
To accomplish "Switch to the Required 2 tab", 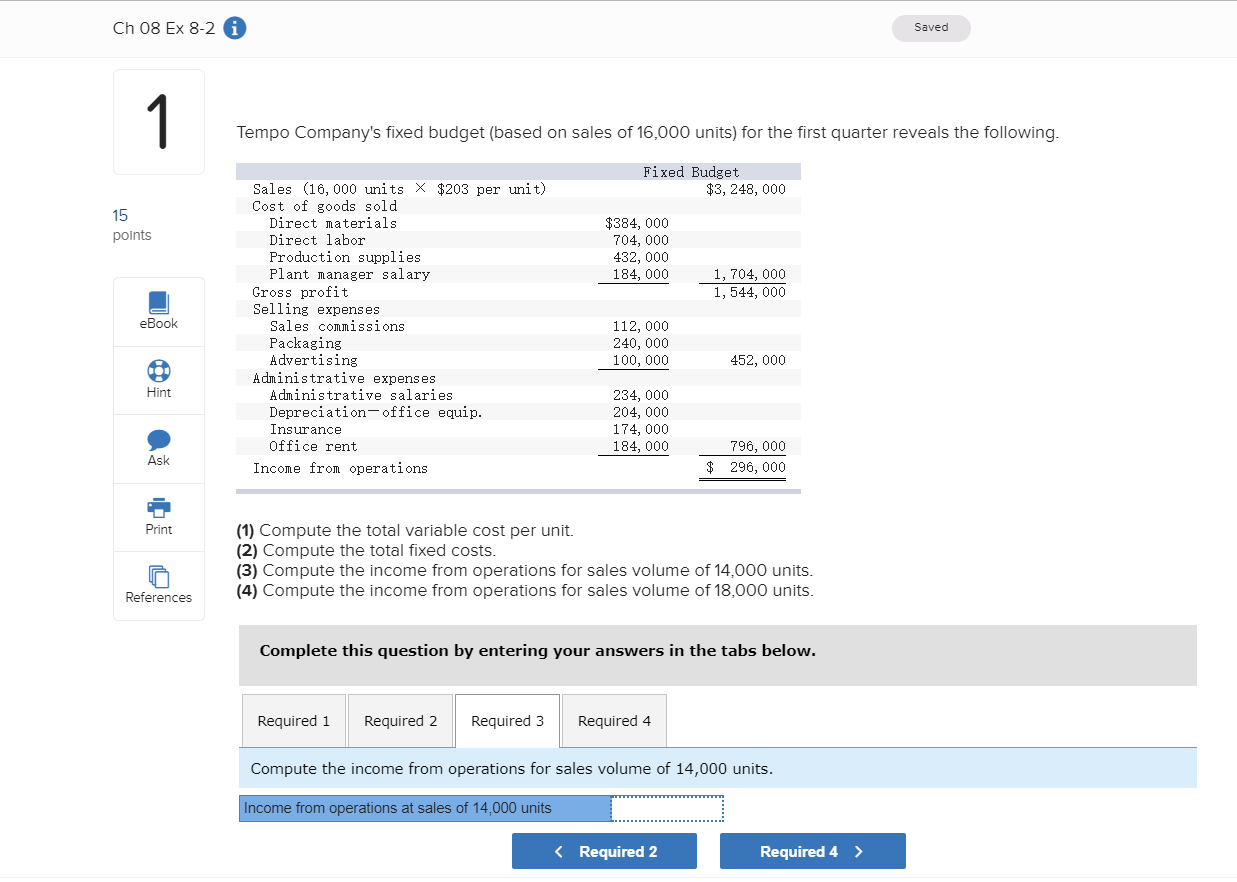I will point(400,720).
